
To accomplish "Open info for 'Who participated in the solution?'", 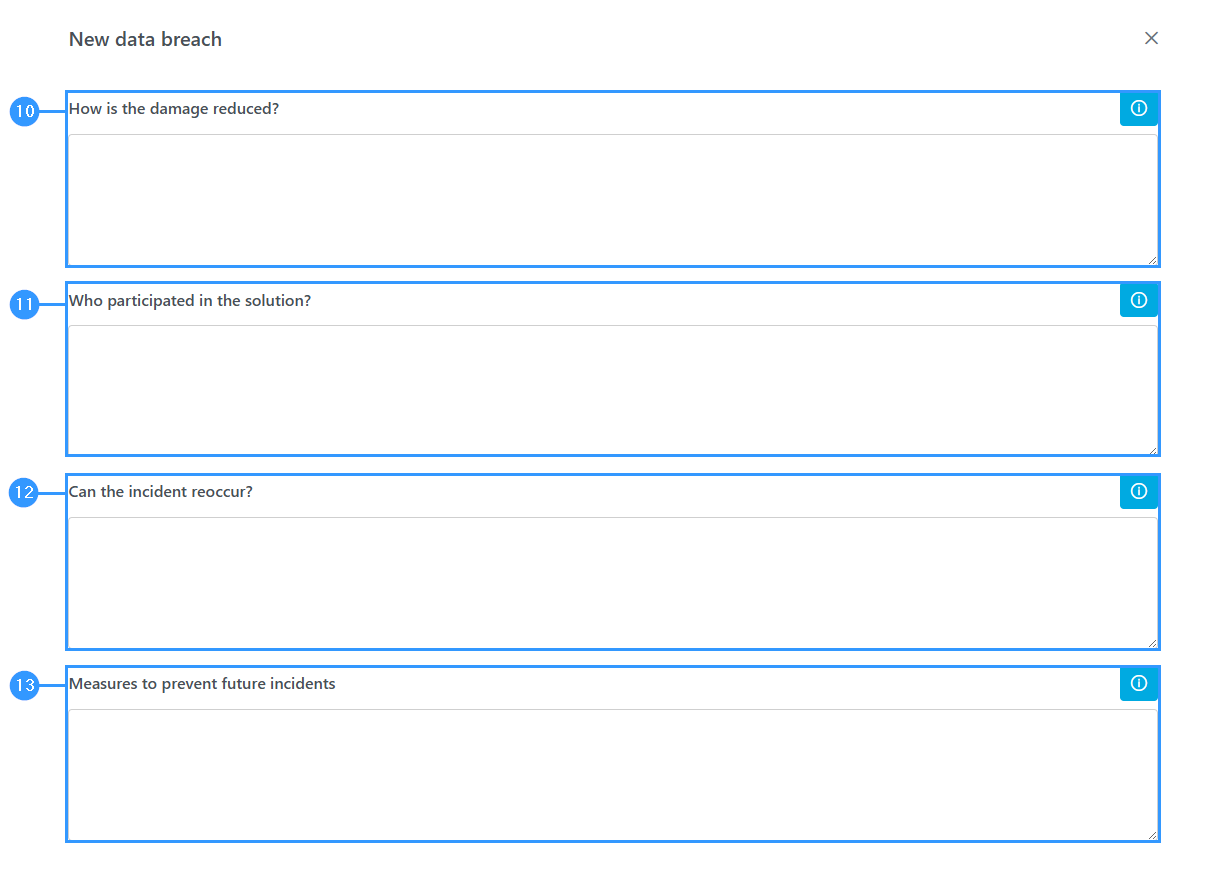I will 1138,300.
